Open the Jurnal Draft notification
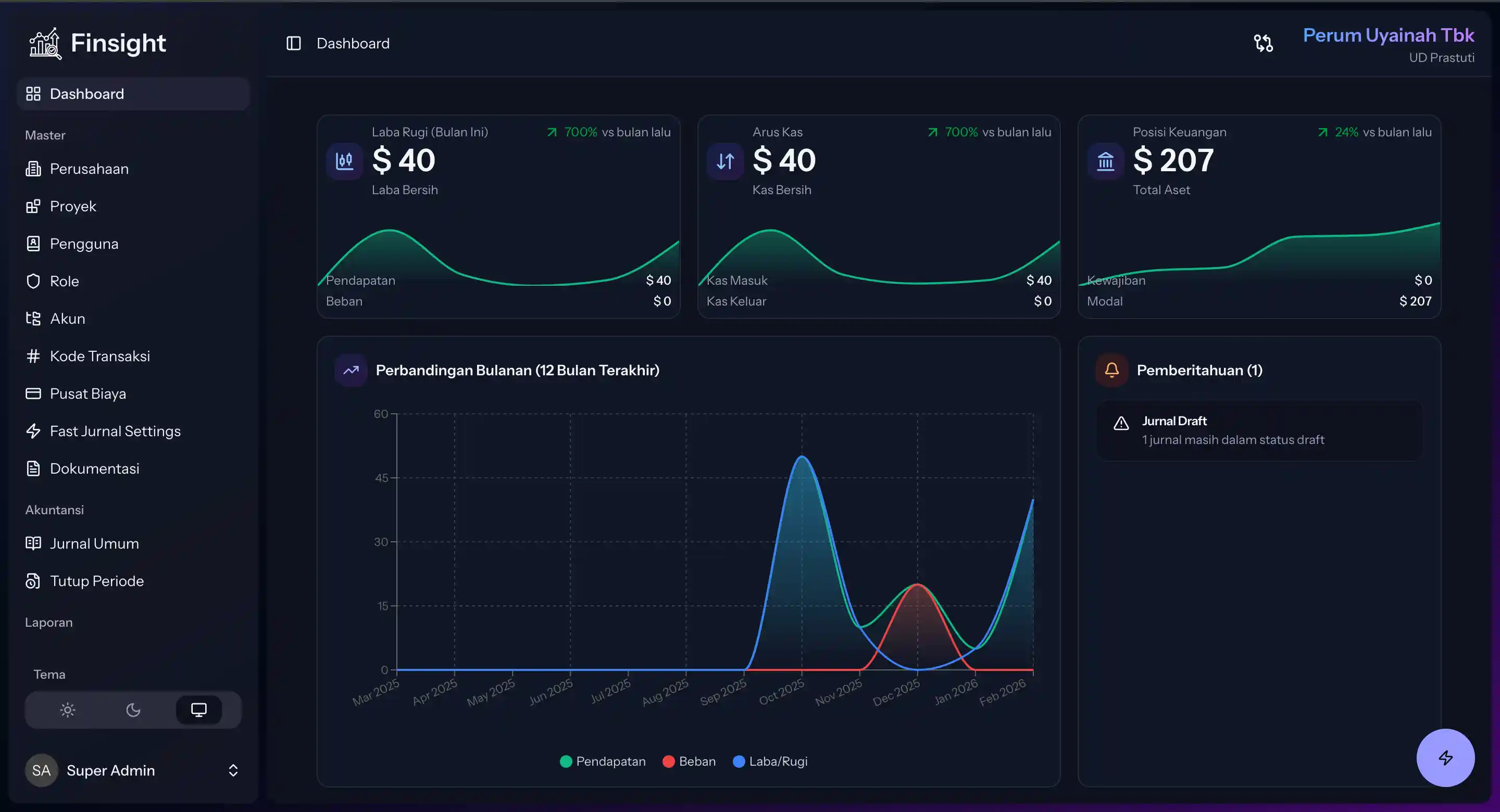Viewport: 1500px width, 812px height. pos(1259,431)
